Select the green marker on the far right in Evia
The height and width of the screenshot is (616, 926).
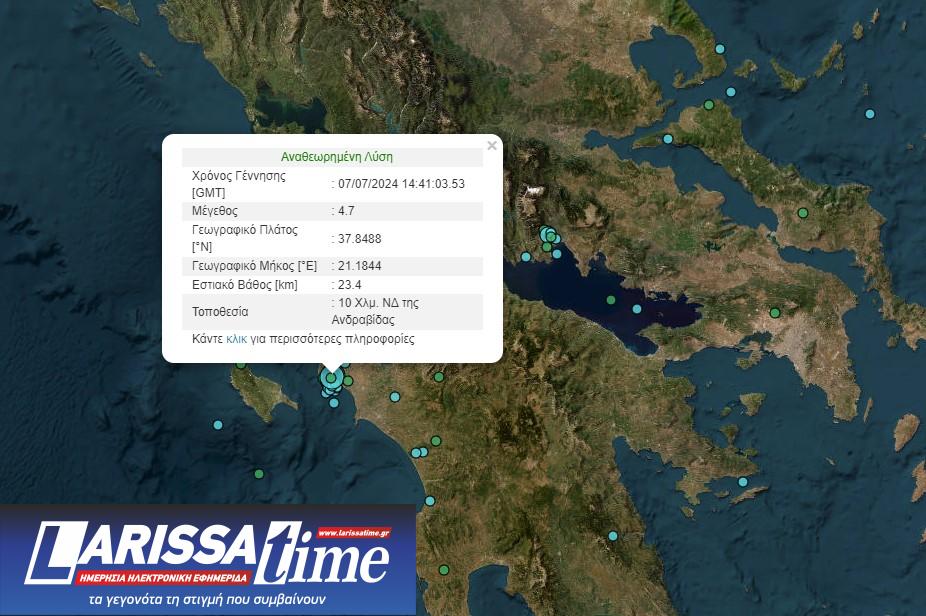803,212
